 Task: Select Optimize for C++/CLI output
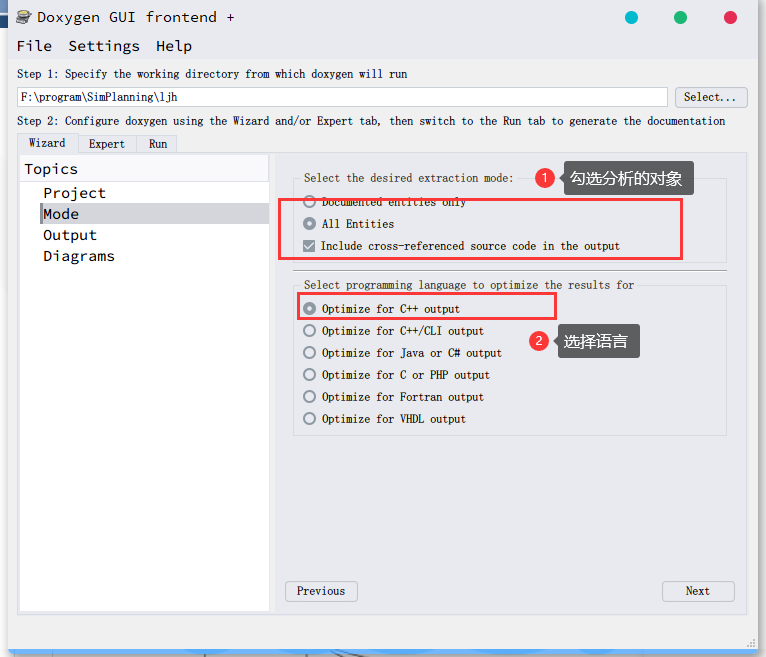[x=309, y=331]
